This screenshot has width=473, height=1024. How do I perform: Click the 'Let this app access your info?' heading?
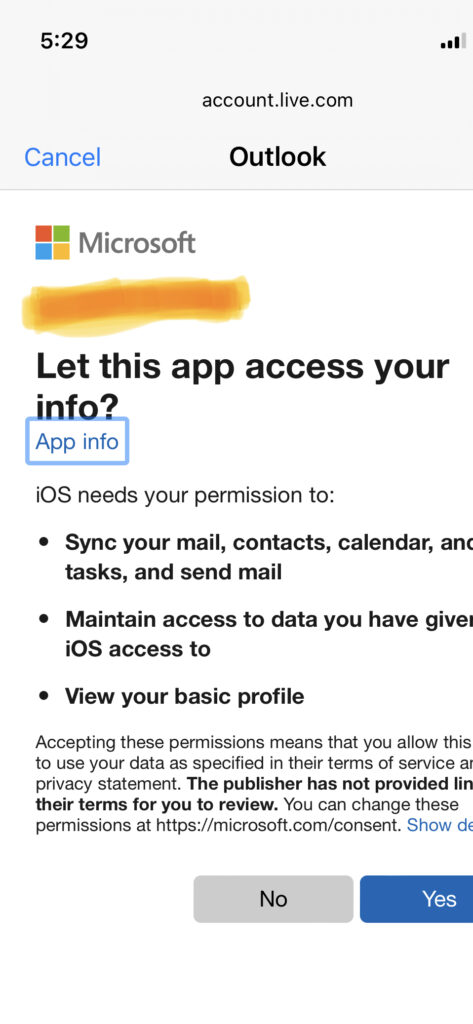tap(242, 387)
